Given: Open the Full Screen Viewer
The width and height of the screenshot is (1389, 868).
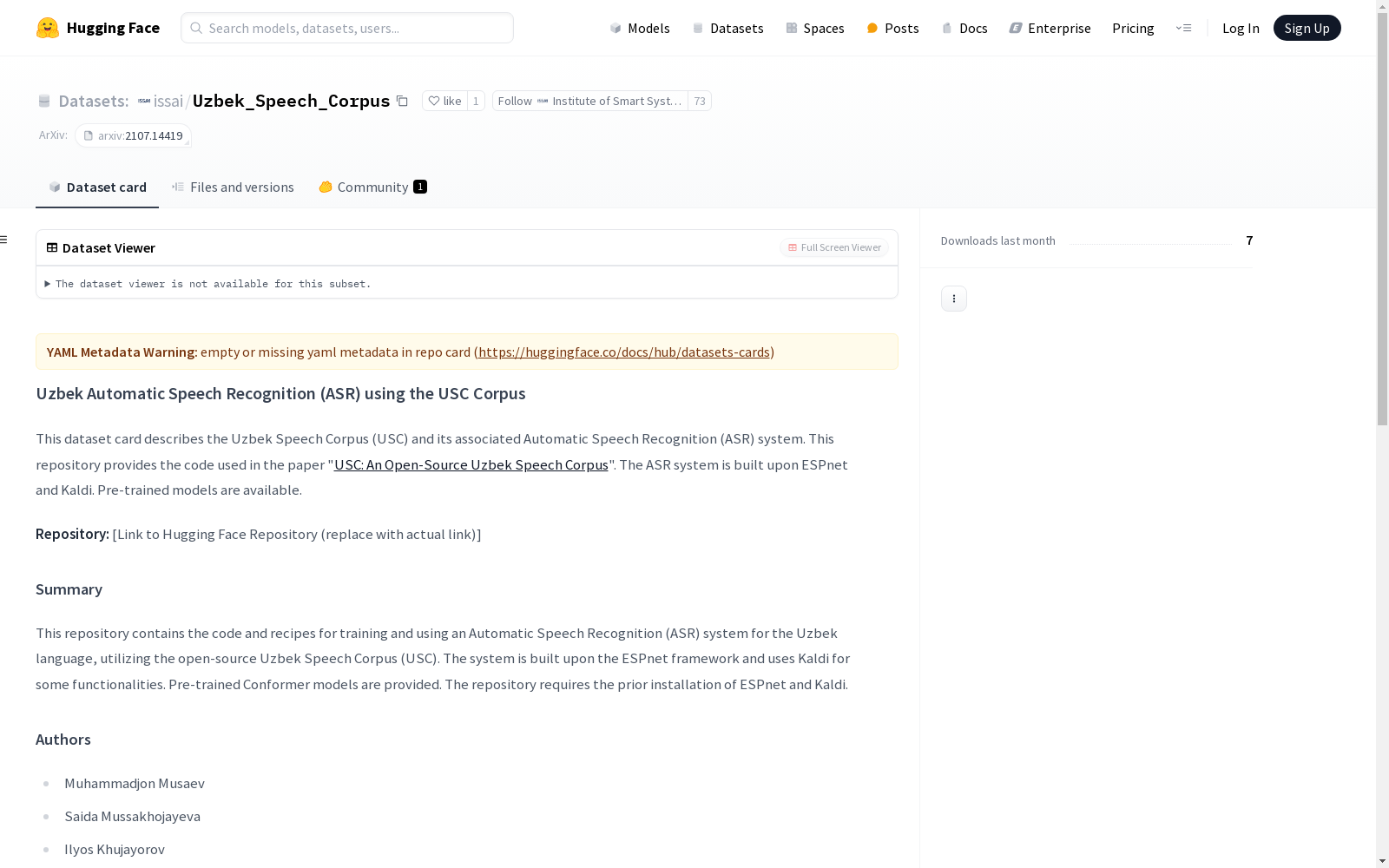Looking at the screenshot, I should click(834, 247).
